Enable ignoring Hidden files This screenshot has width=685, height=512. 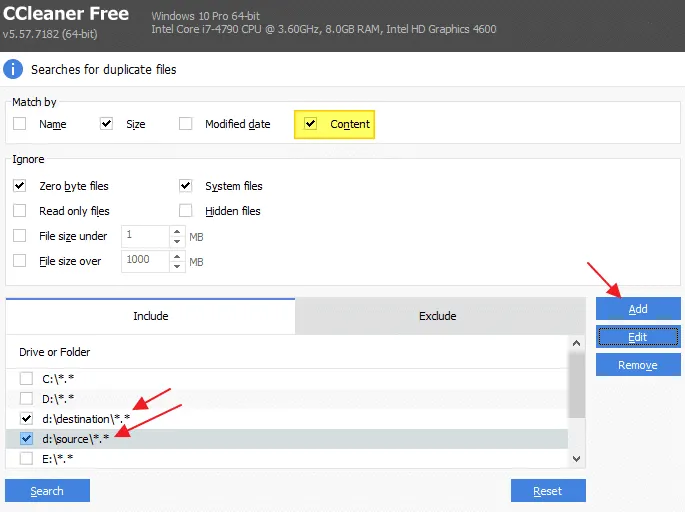(x=185, y=211)
